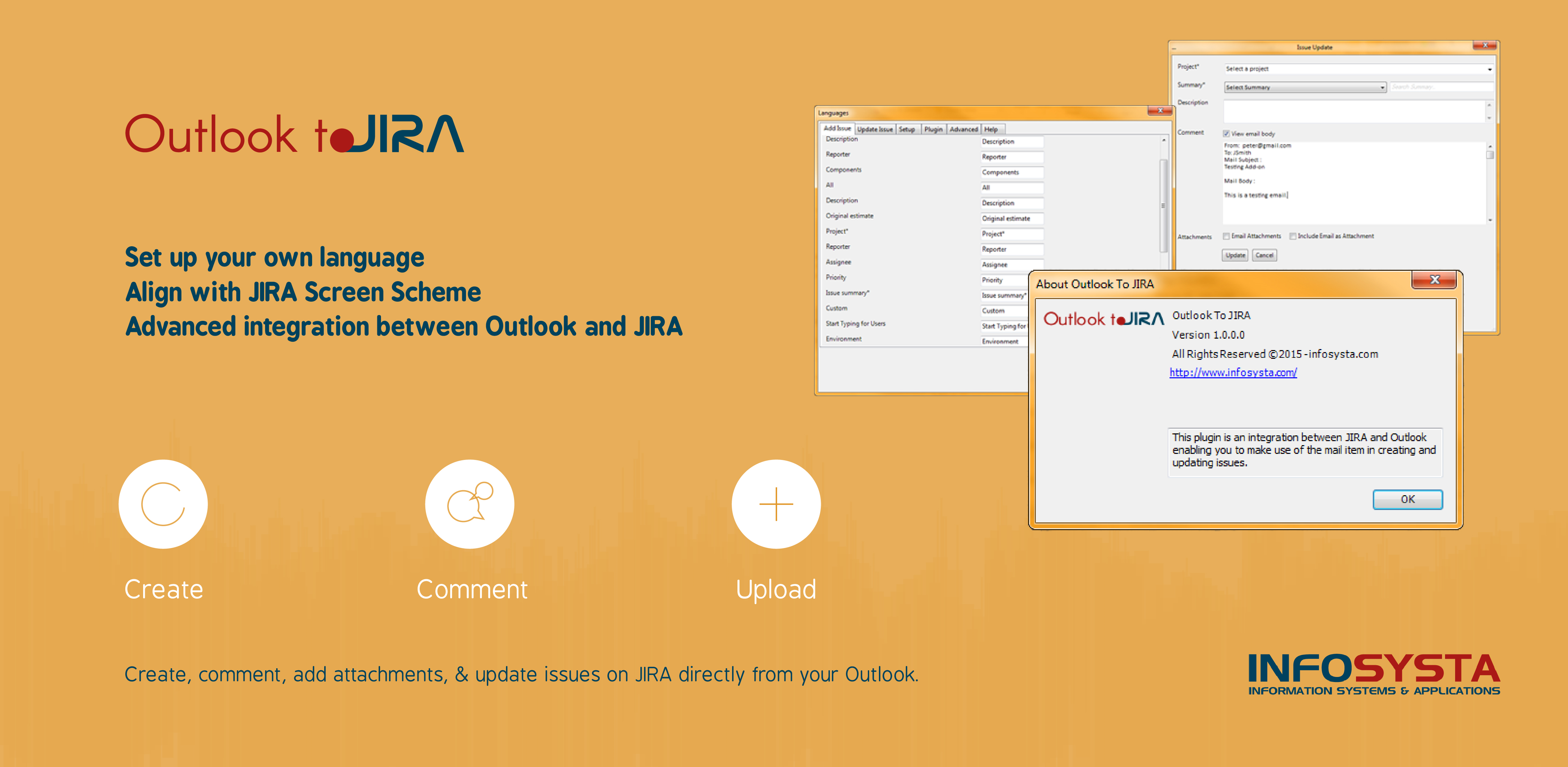Image resolution: width=1568 pixels, height=767 pixels.
Task: Open the Select a project dropdown
Action: [1359, 69]
